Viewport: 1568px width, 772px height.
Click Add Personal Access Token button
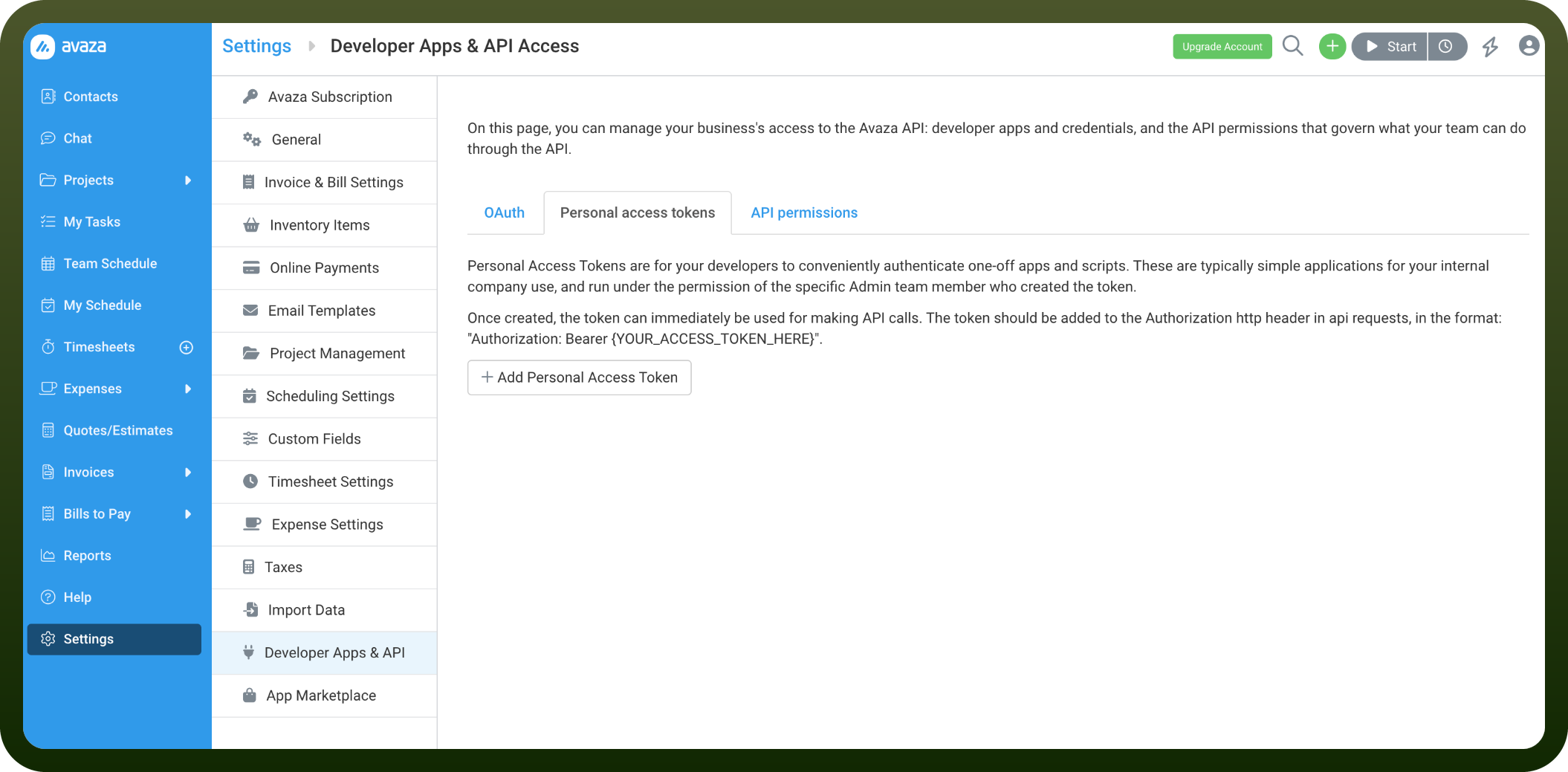coord(579,377)
